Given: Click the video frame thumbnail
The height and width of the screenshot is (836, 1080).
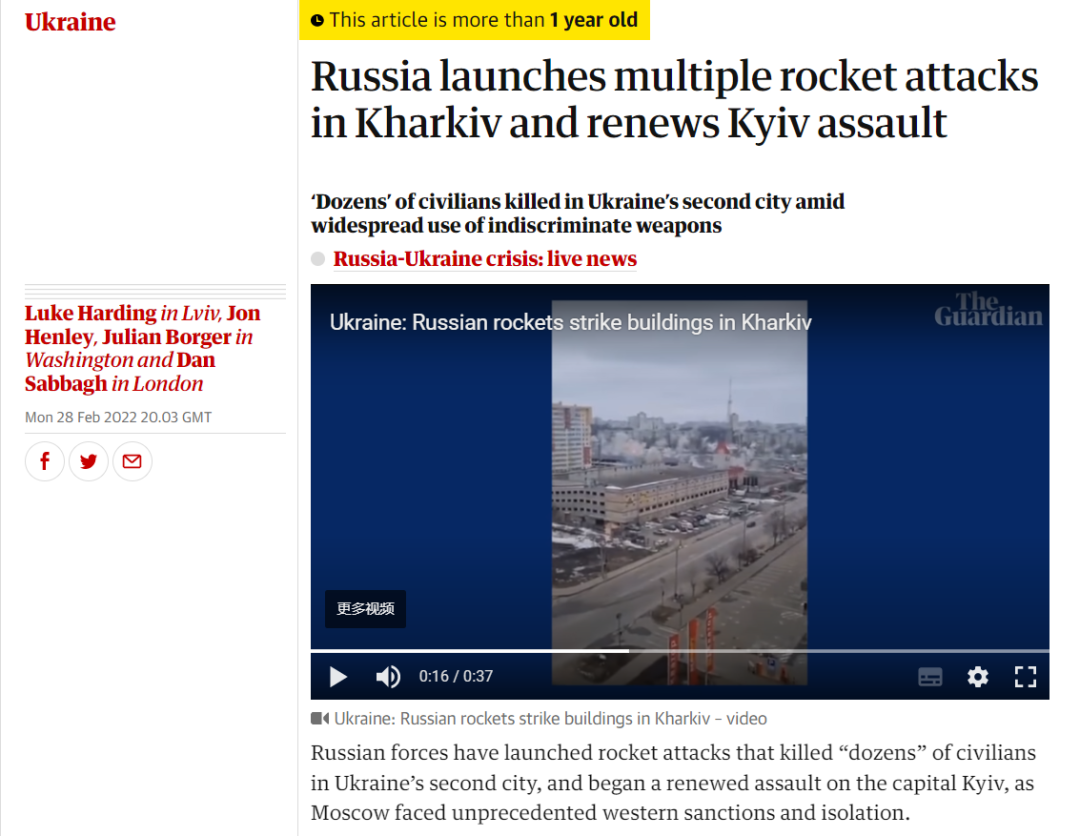Looking at the screenshot, I should coord(679,492).
